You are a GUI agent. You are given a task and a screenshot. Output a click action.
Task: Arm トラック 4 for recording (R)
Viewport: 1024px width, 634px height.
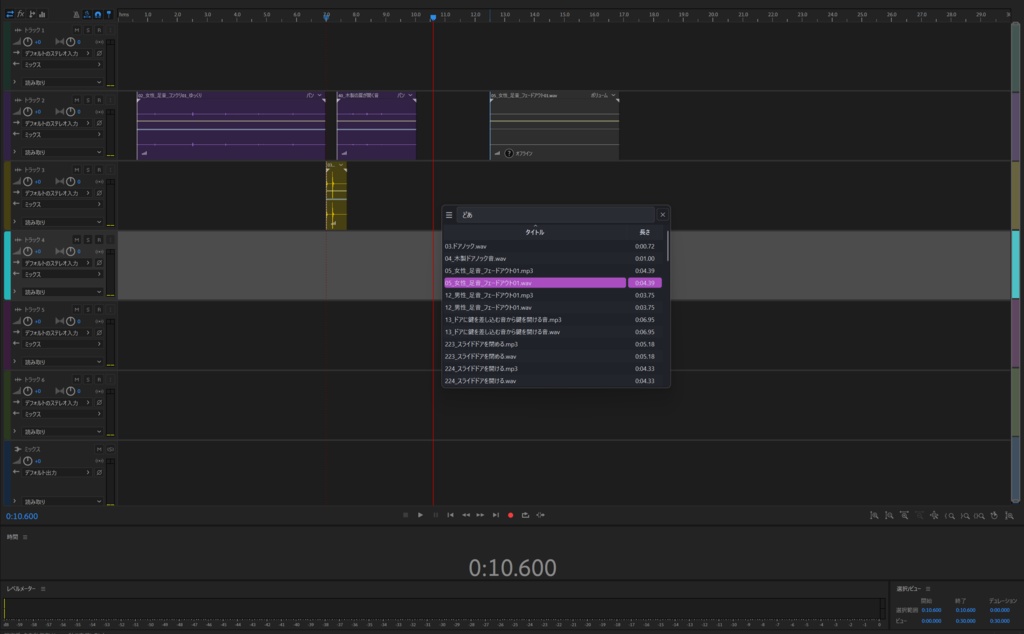tap(99, 240)
